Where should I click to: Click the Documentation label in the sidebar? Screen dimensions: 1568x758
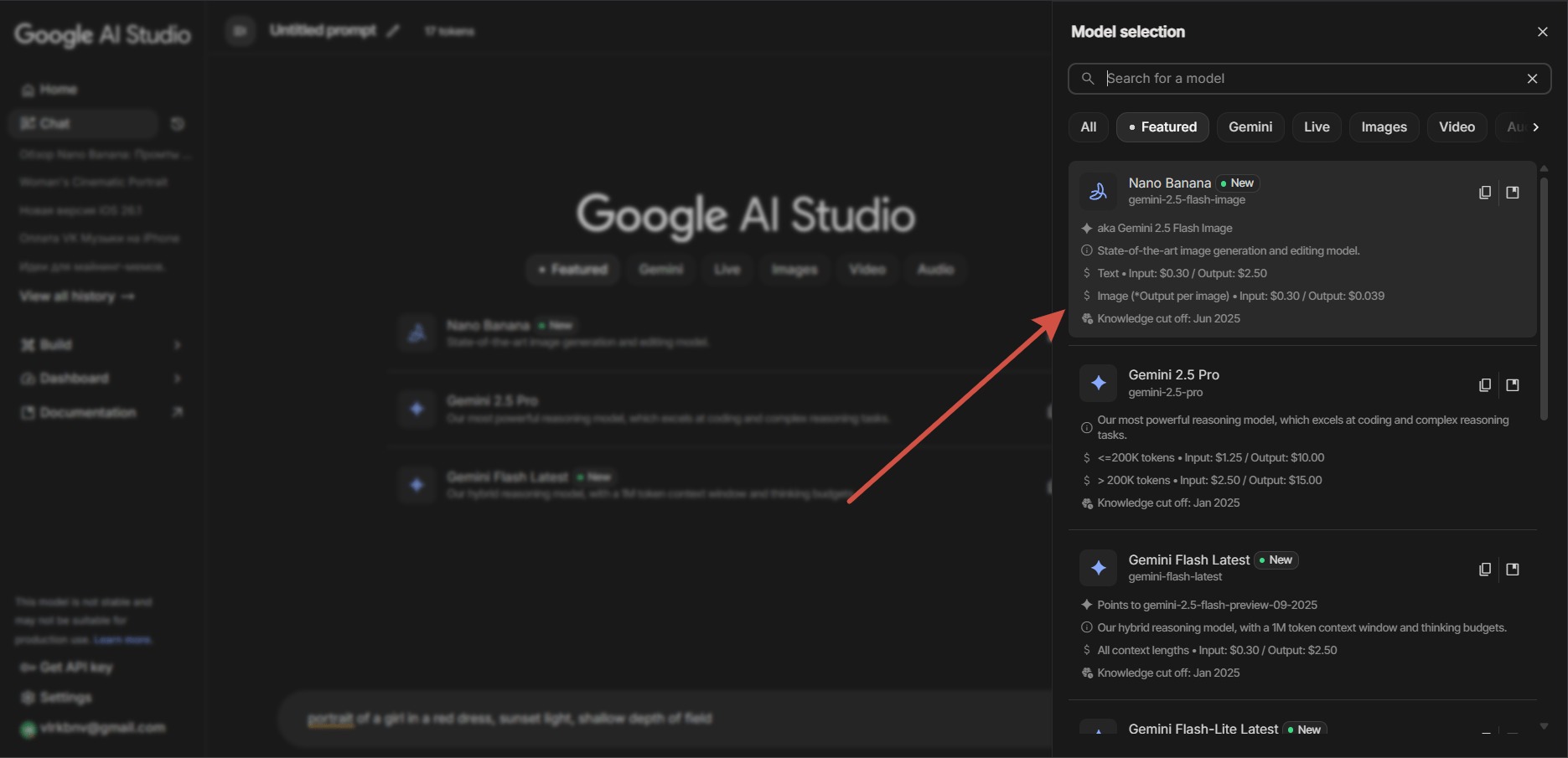(x=88, y=412)
